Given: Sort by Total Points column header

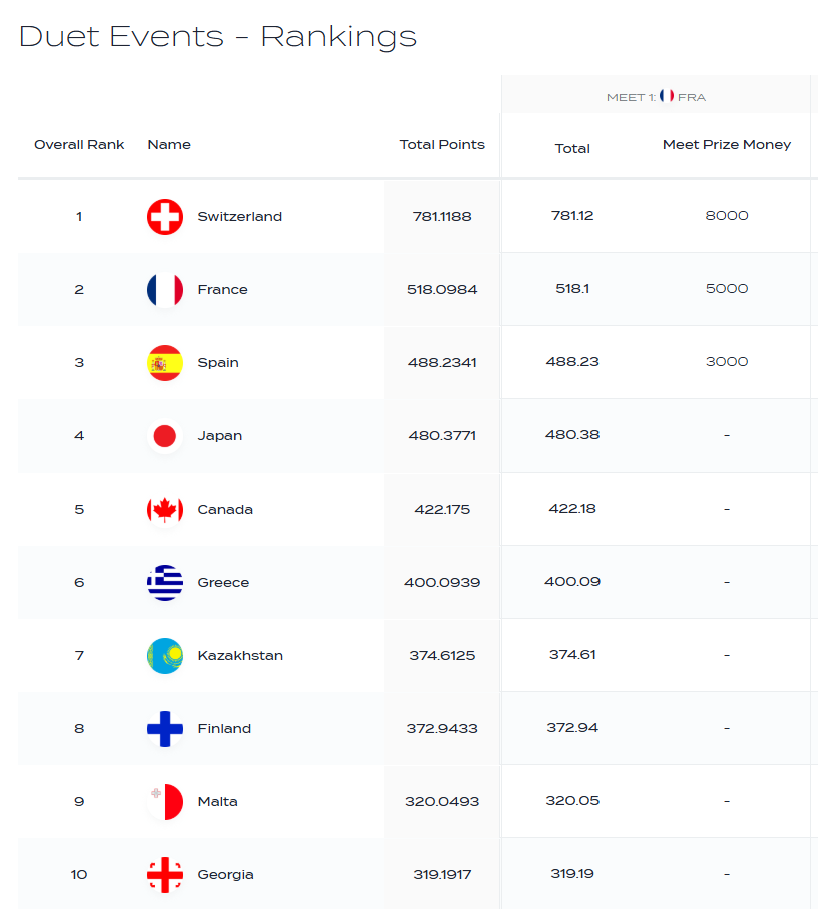Looking at the screenshot, I should (x=442, y=145).
